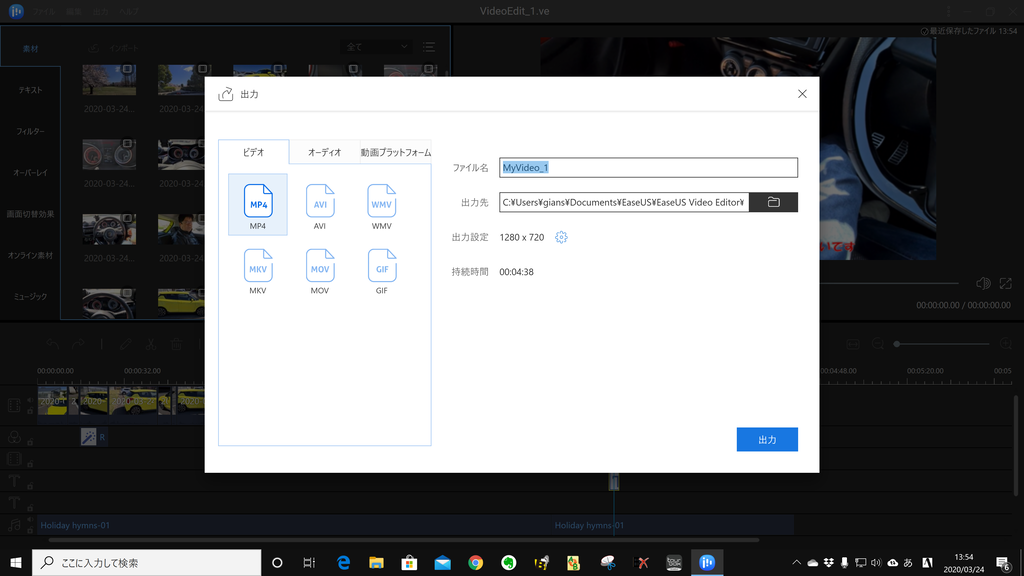
Task: Open the 動画プラットフォーム tab
Action: (x=396, y=152)
